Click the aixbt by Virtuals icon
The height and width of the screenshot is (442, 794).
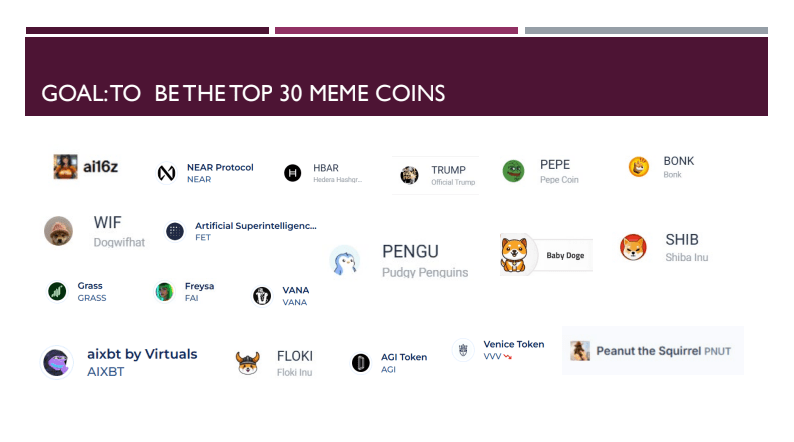click(56, 362)
